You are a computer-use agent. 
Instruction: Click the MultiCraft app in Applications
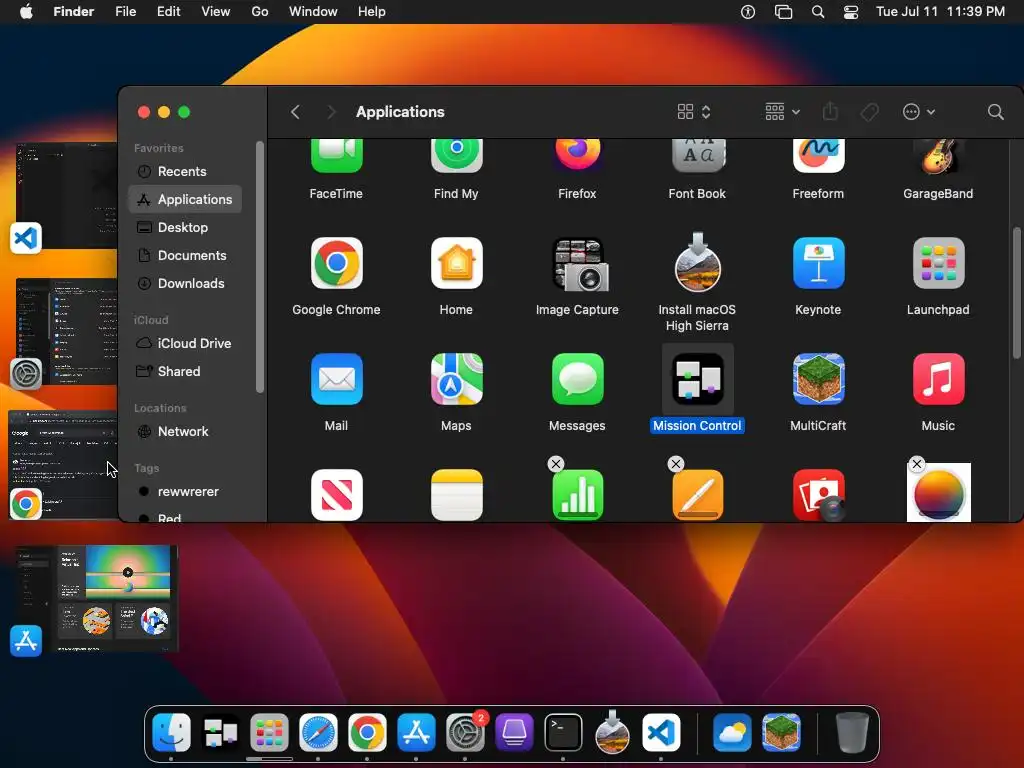(818, 379)
